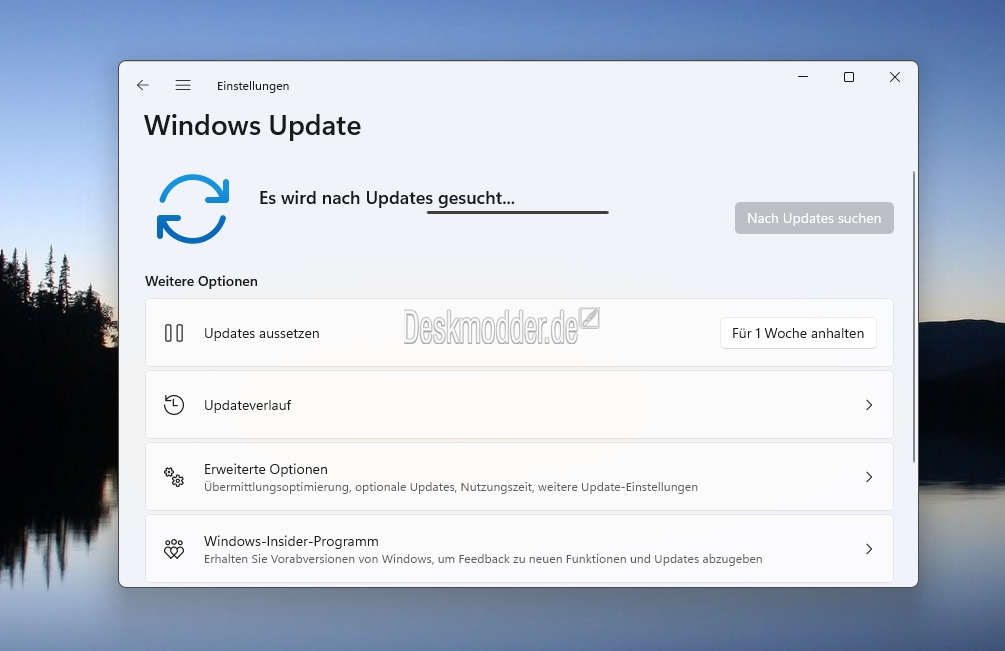Minimize the Einstellungen window
1005x651 pixels.
coord(802,77)
